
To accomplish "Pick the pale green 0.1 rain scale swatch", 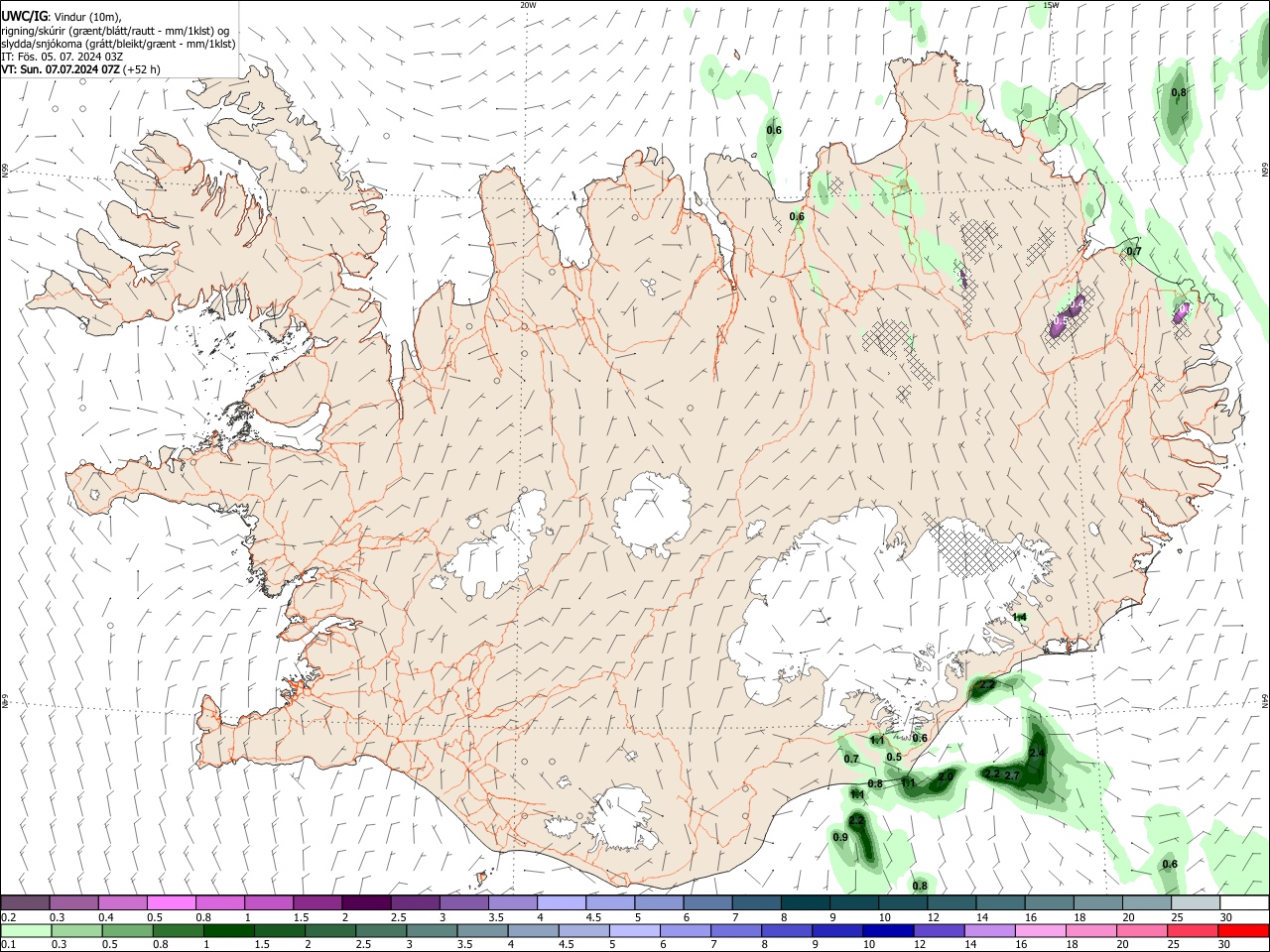I will [x=25, y=930].
